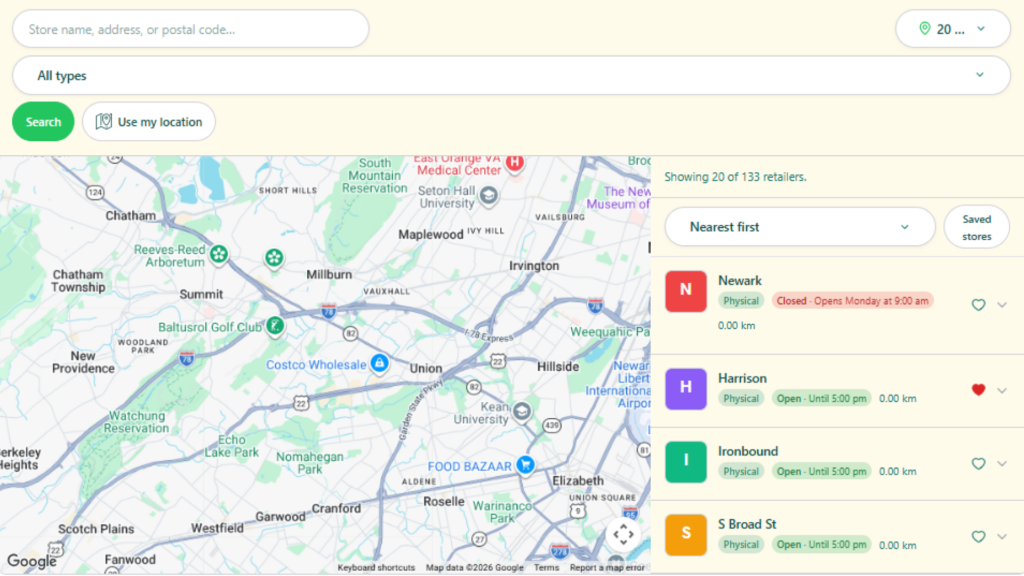Click the Reeves-Reed Arboretum park marker
Image resolution: width=1024 pixels, height=576 pixels.
pos(219,253)
